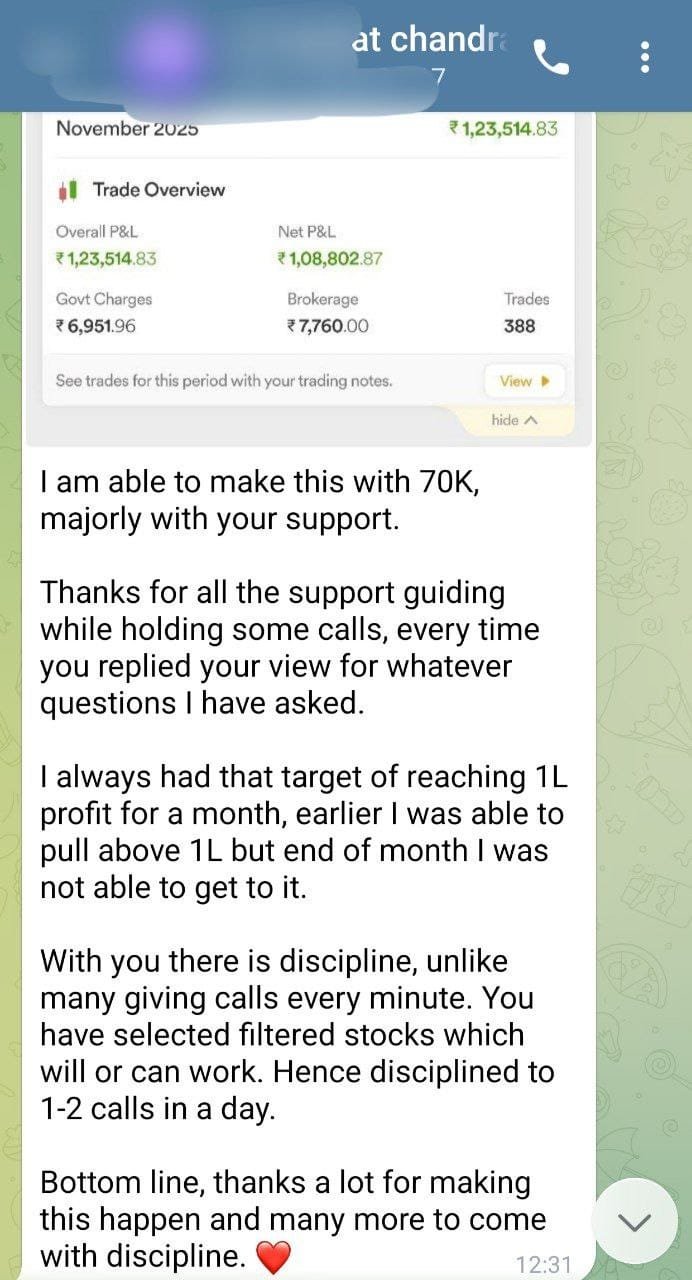
Task: Jump to latest with down-chevron button
Action: [x=635, y=1221]
